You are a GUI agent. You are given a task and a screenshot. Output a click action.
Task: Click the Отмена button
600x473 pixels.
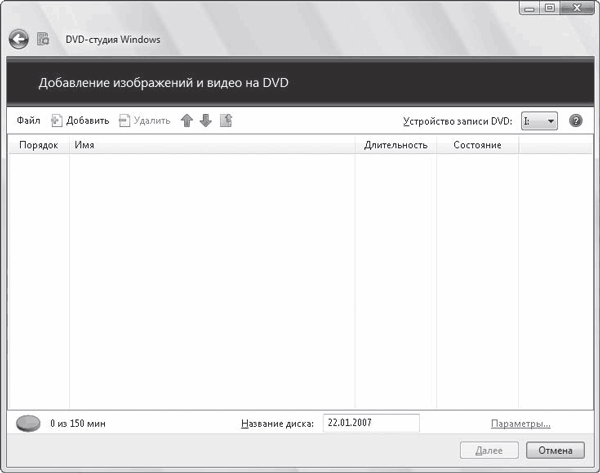click(x=555, y=450)
